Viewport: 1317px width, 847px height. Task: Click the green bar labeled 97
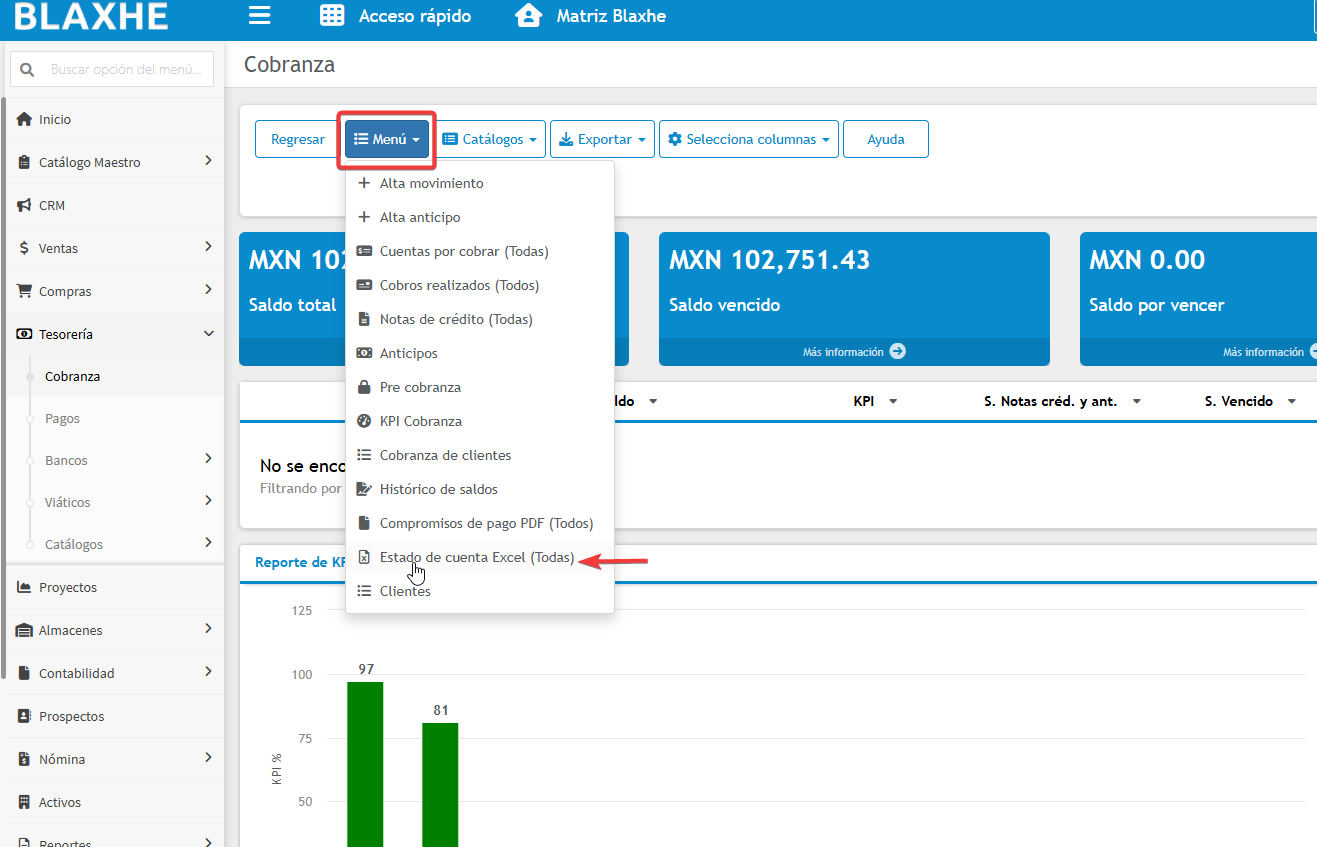pyautogui.click(x=365, y=764)
